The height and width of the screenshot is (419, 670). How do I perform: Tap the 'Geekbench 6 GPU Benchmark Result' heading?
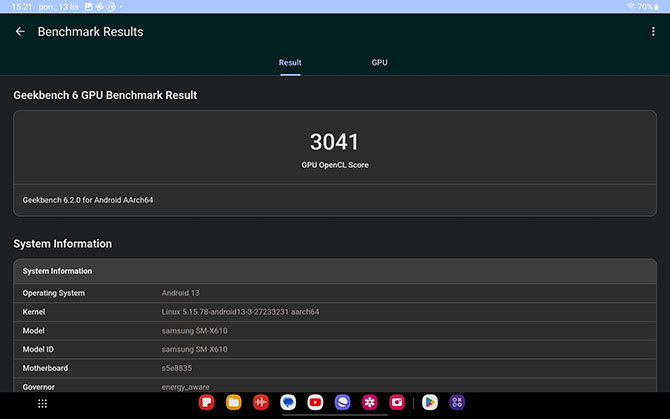click(105, 95)
